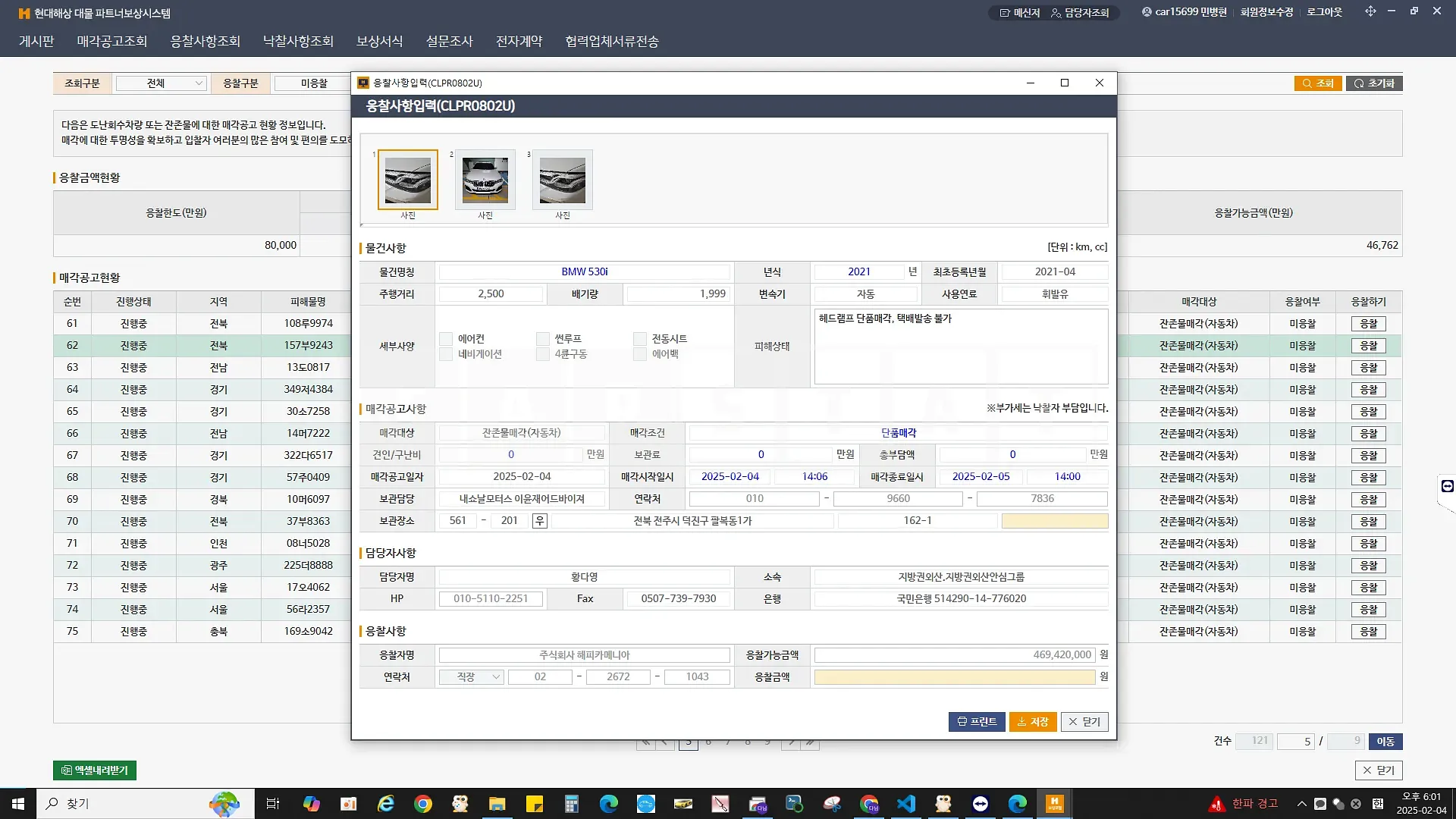Click the 프린트 print button
The image size is (1456, 819).
click(977, 722)
